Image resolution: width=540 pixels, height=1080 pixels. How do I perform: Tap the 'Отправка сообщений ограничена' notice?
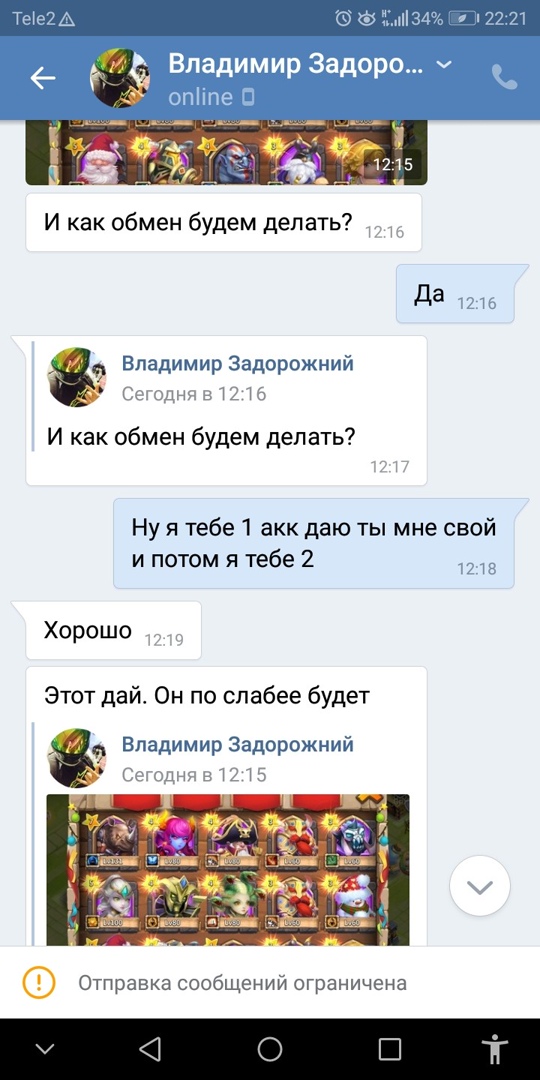click(x=242, y=983)
